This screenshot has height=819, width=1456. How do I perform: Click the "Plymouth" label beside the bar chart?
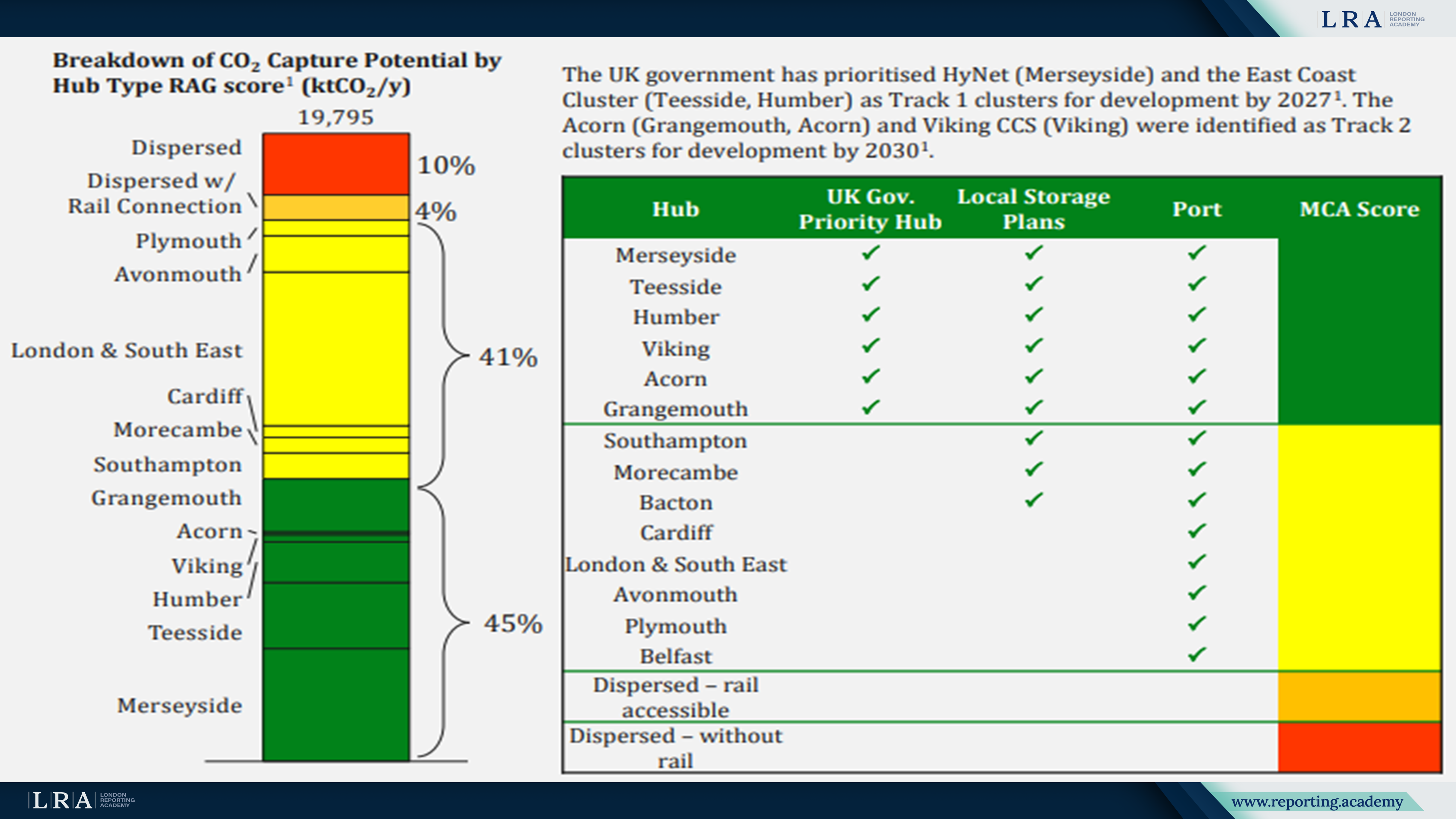point(189,242)
